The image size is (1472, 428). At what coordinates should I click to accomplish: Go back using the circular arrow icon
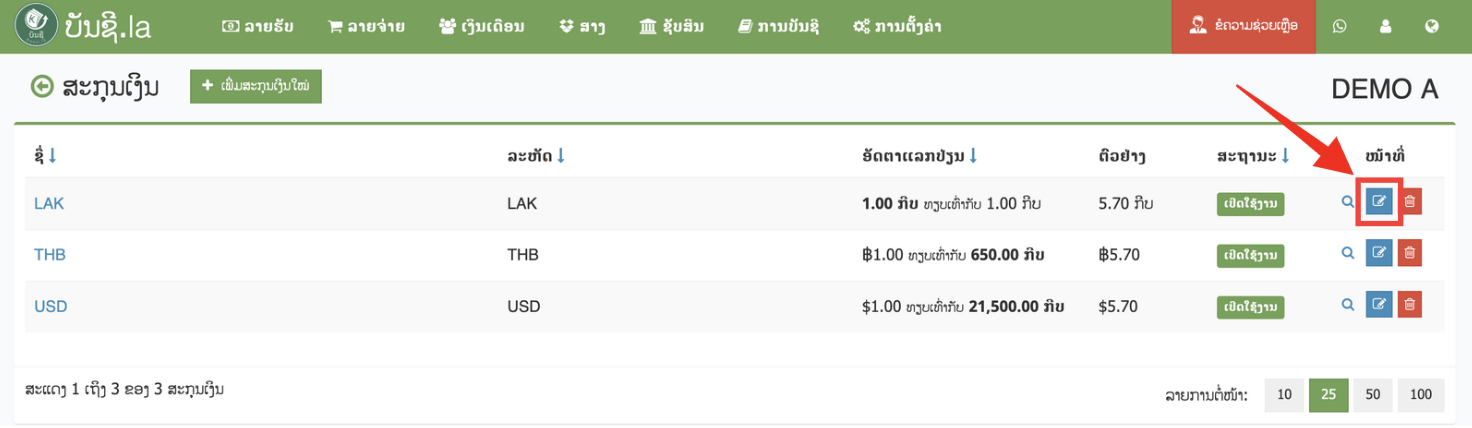tap(42, 87)
